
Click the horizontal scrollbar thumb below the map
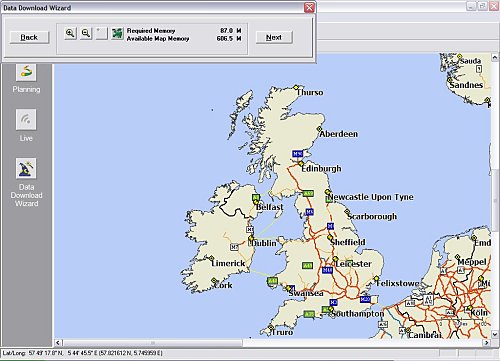click(x=153, y=343)
